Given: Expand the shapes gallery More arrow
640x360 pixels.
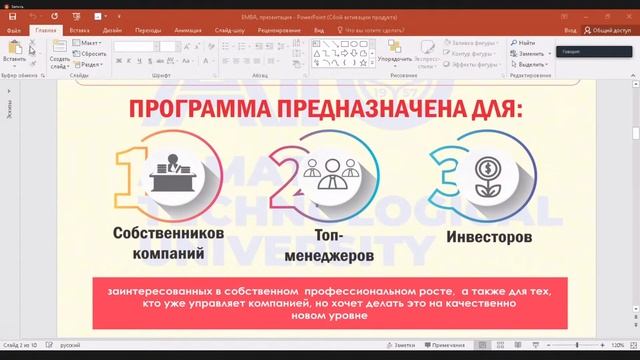Looking at the screenshot, I should coord(372,63).
